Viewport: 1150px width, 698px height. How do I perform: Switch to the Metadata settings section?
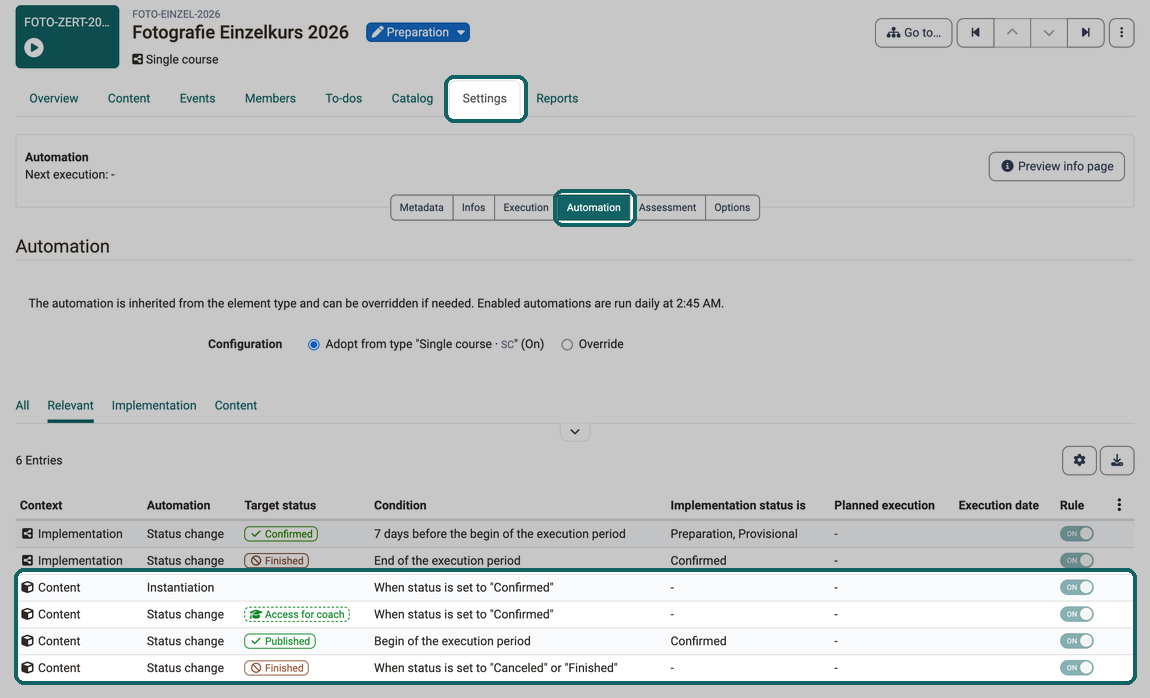click(x=422, y=207)
